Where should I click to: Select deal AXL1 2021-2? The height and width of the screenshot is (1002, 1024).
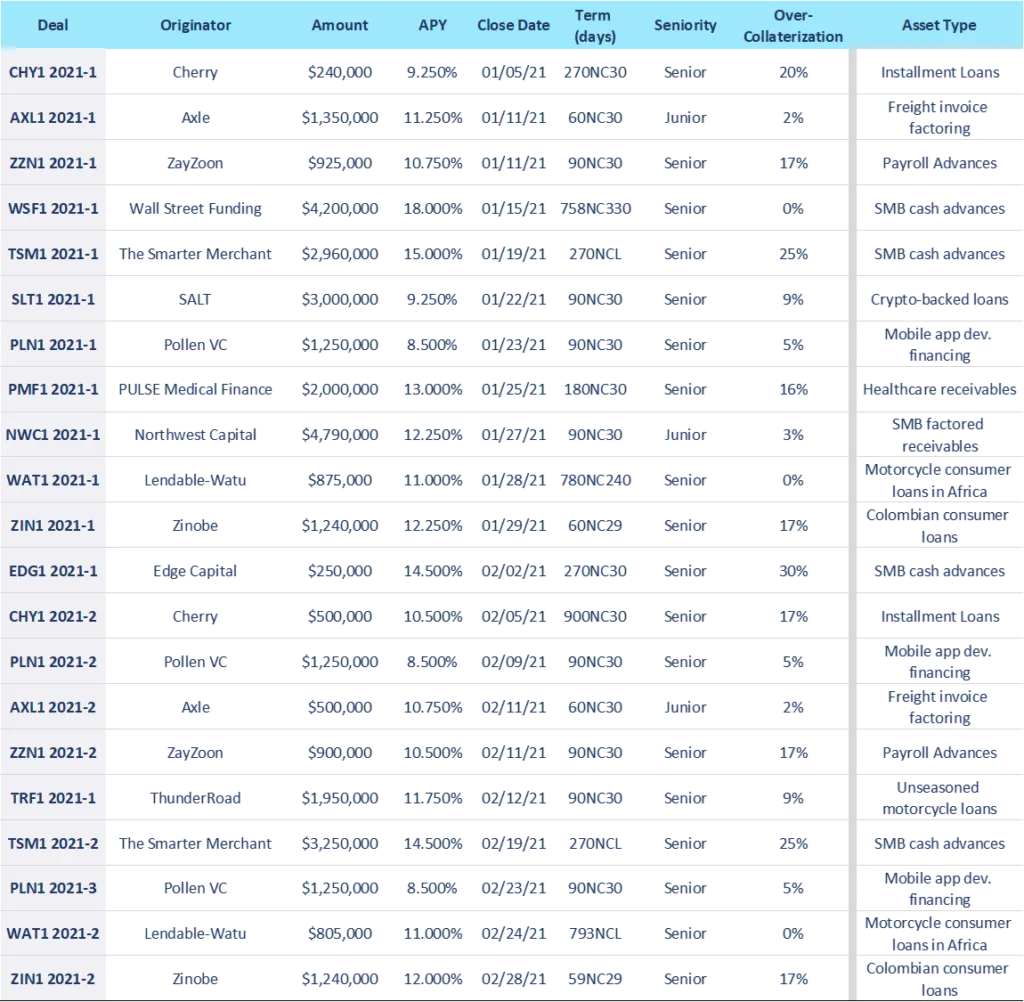point(53,707)
